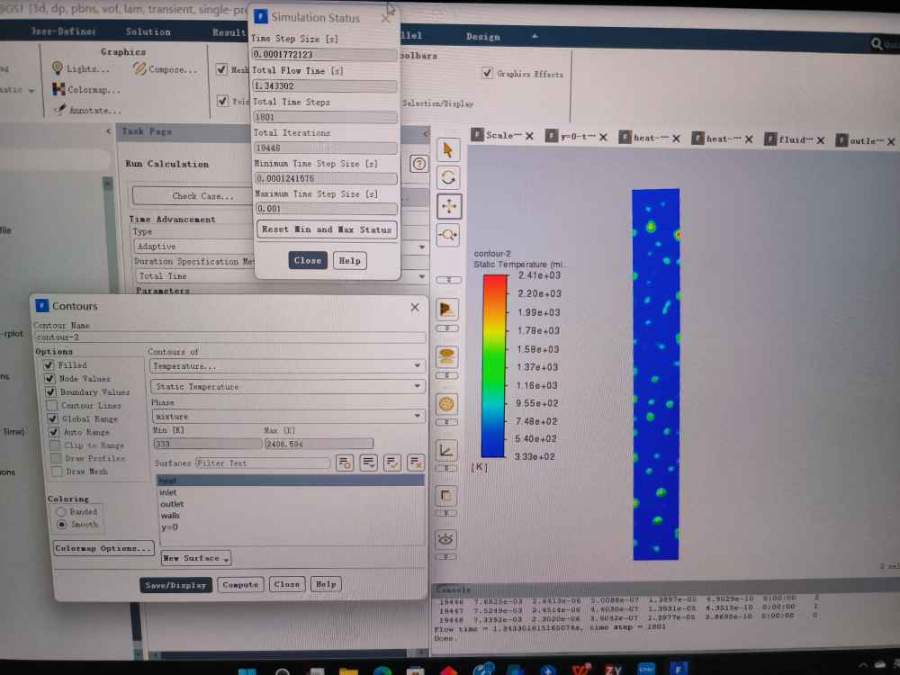Screen dimensions: 900x675
Task: Select all surfaces with checkmark list icon
Action: (392, 463)
